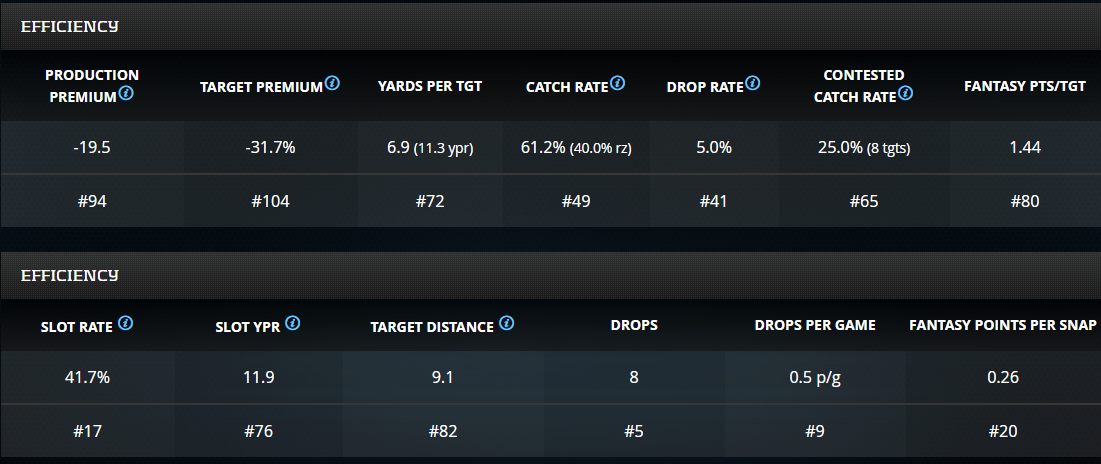Select the Drops Per Game header
1101x464 pixels.
click(x=815, y=325)
